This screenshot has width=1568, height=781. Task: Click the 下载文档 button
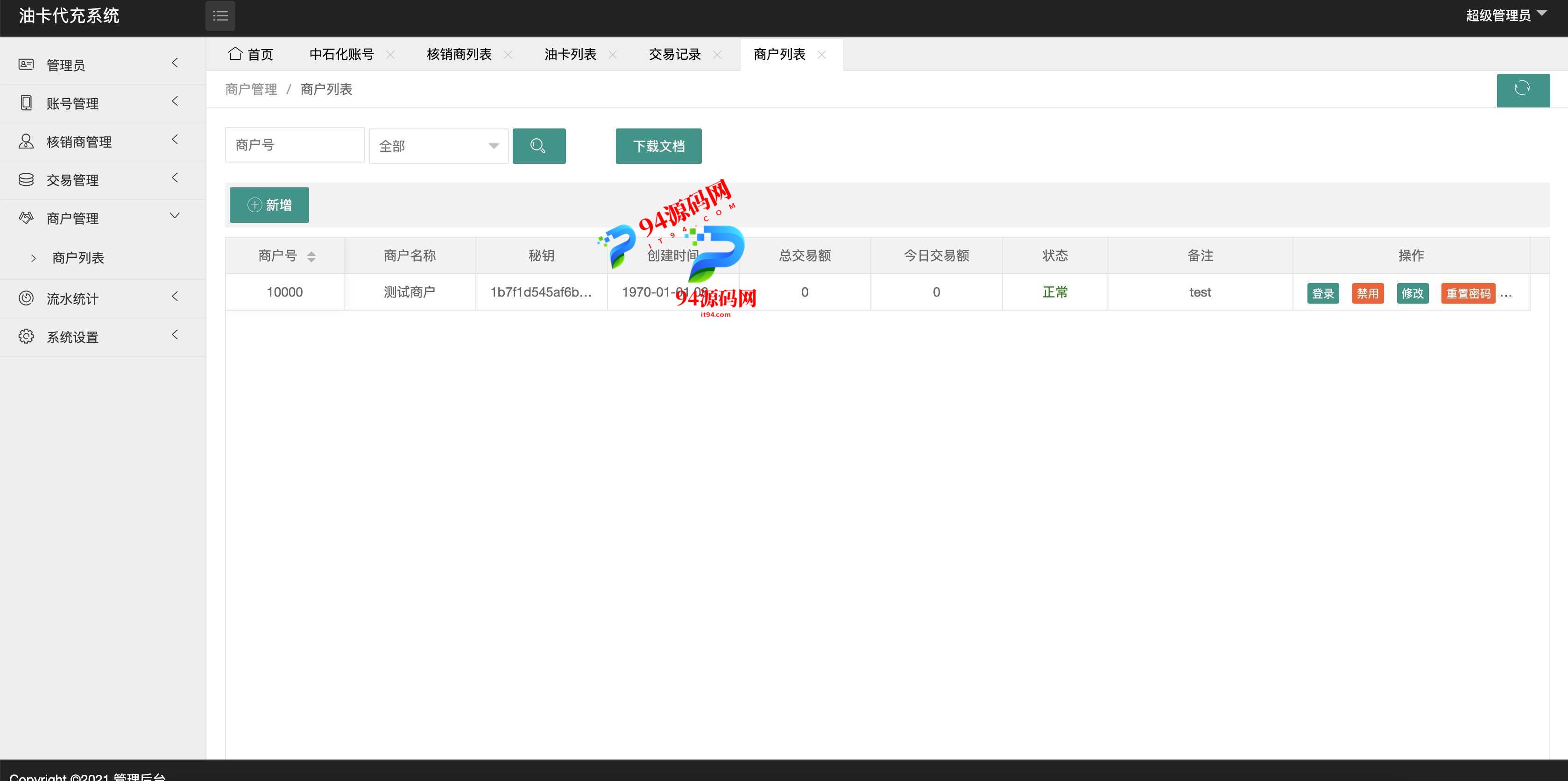pyautogui.click(x=658, y=146)
